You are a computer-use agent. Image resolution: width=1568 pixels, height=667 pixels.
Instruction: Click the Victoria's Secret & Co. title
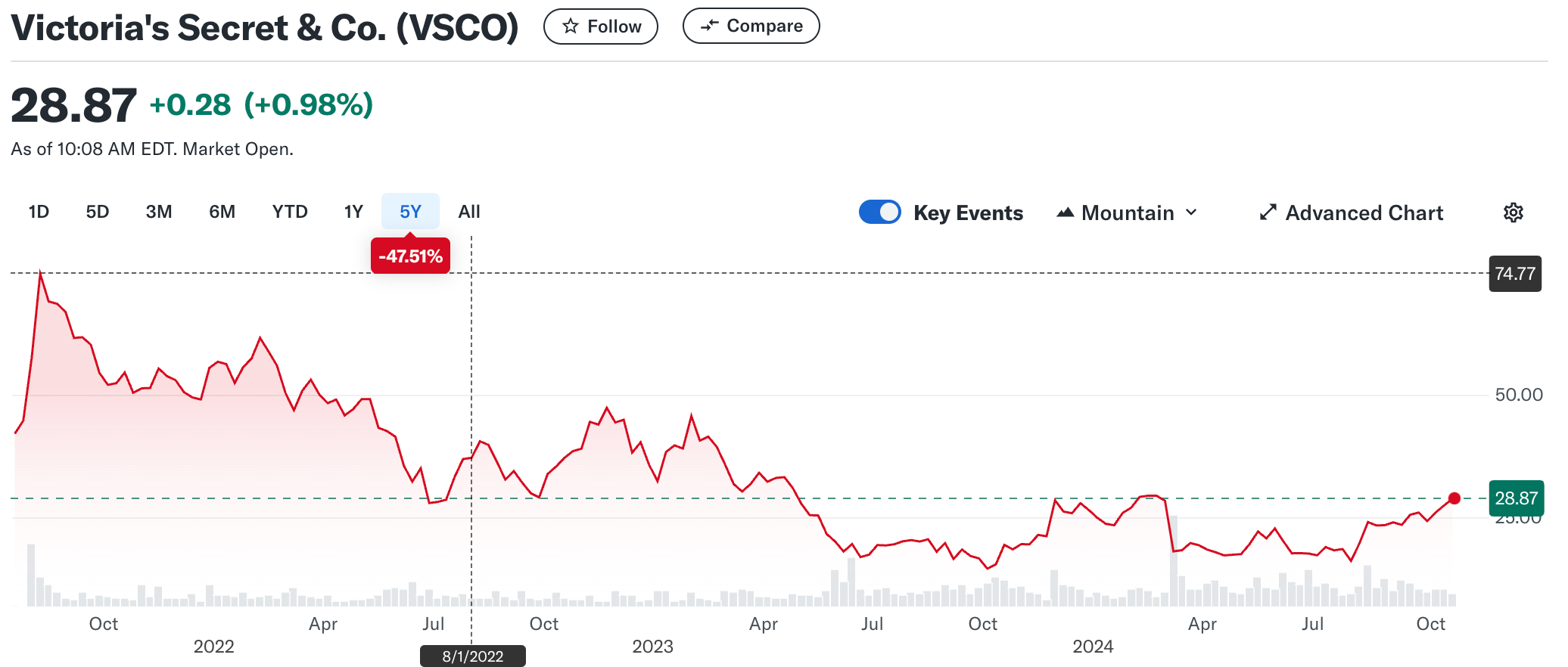265,28
